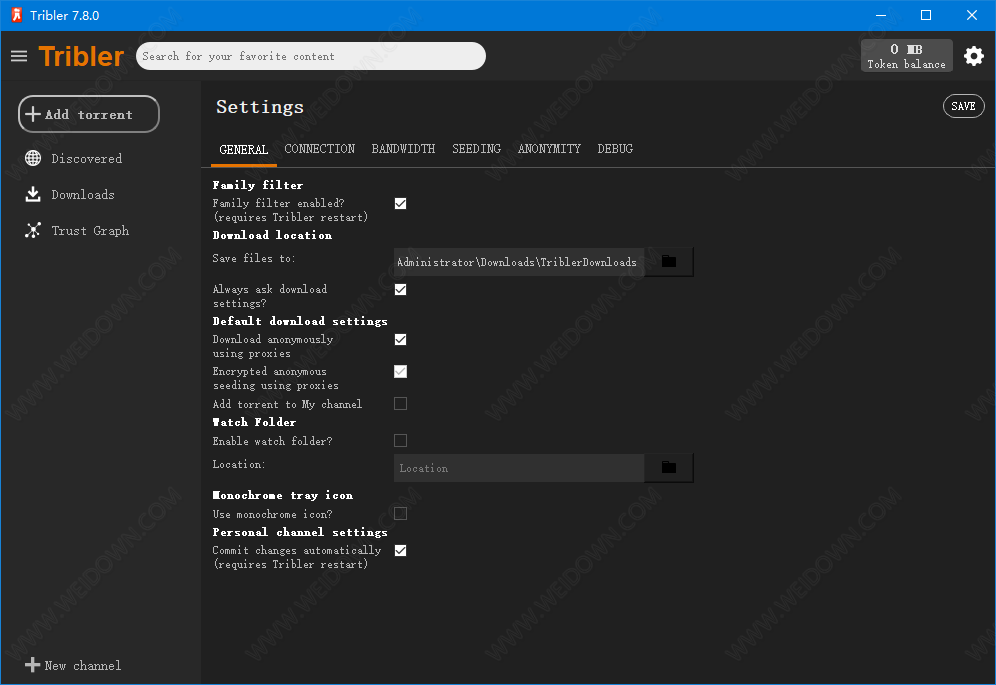The height and width of the screenshot is (685, 996).
Task: Click the Default download settings heading
Action: click(x=300, y=321)
